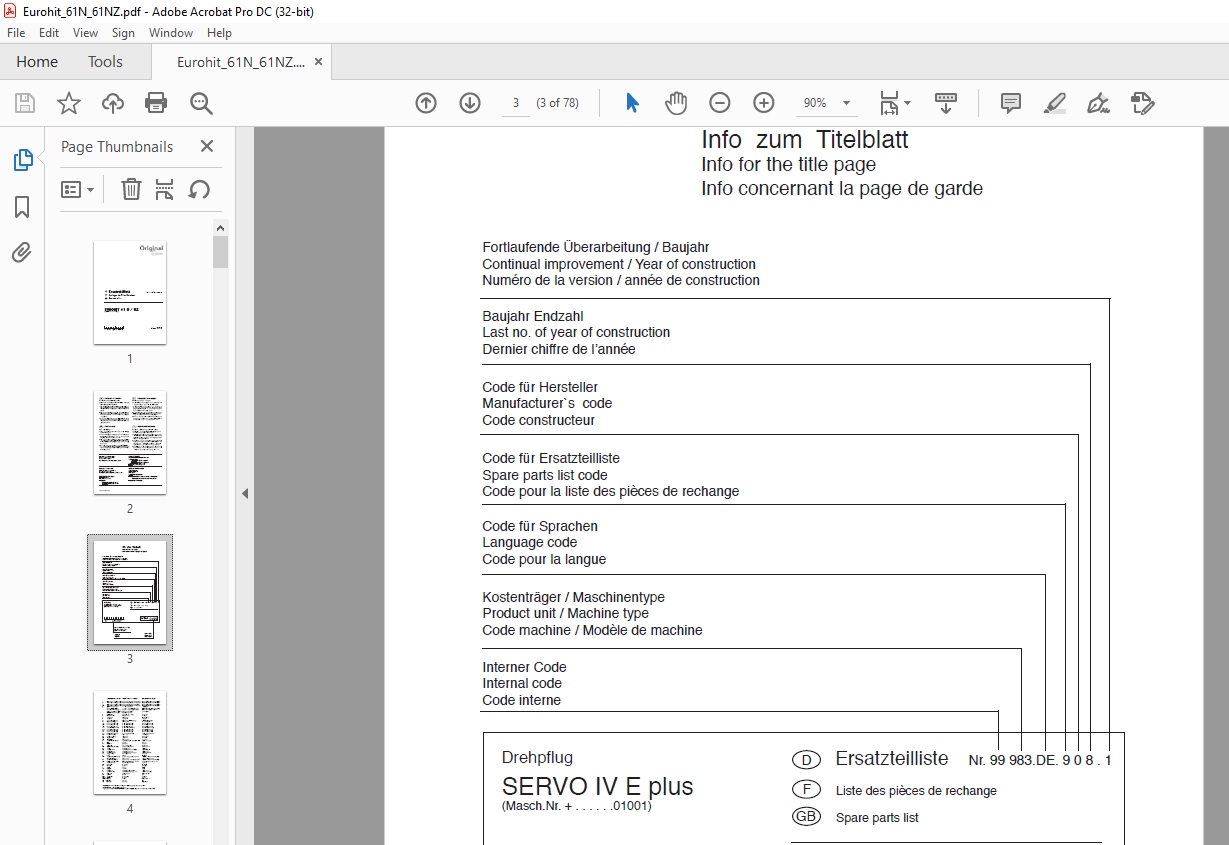Close the Page Thumbnails panel
Image resolution: width=1229 pixels, height=845 pixels.
pos(207,146)
